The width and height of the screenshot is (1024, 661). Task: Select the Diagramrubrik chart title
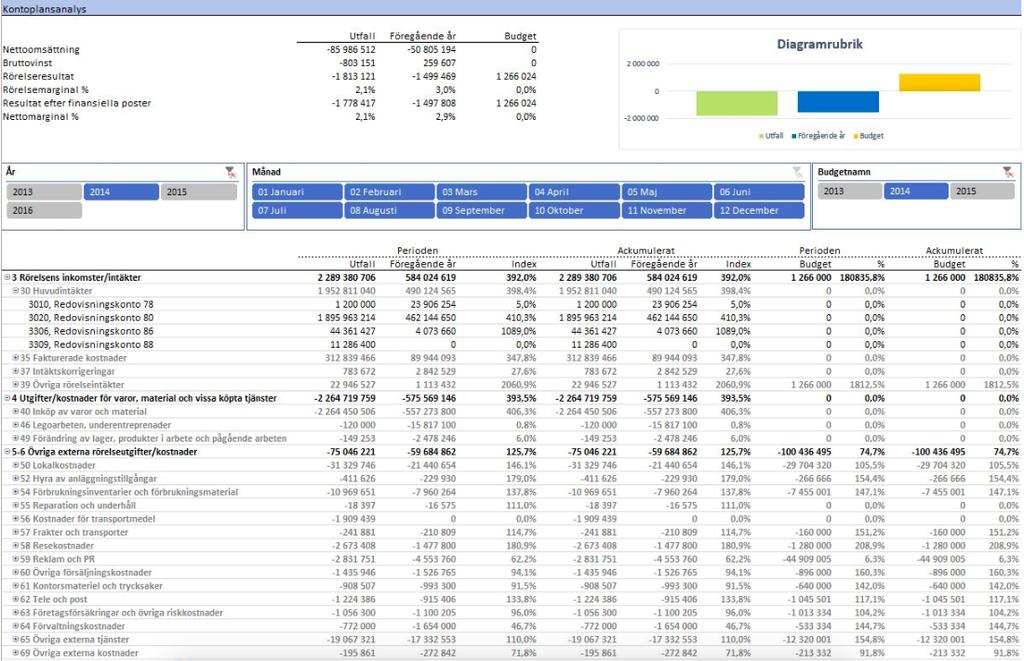(820, 44)
